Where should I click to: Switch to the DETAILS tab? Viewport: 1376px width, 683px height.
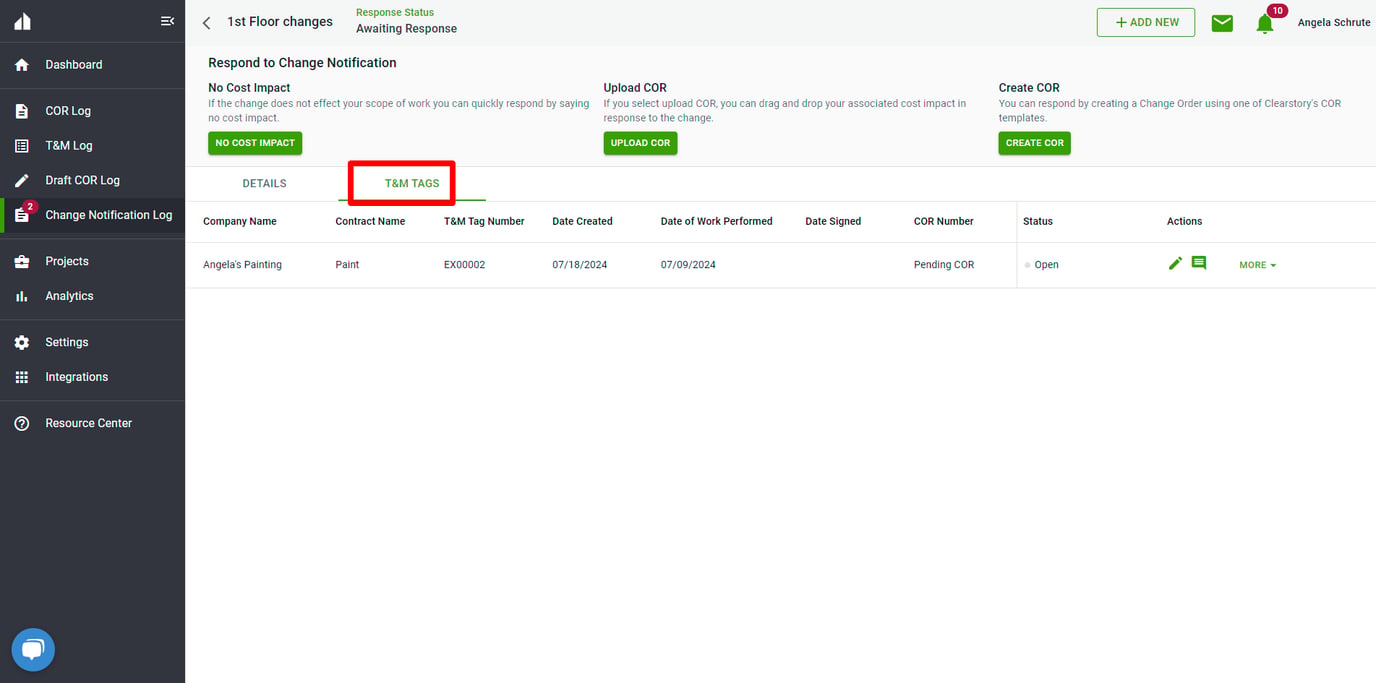point(265,184)
